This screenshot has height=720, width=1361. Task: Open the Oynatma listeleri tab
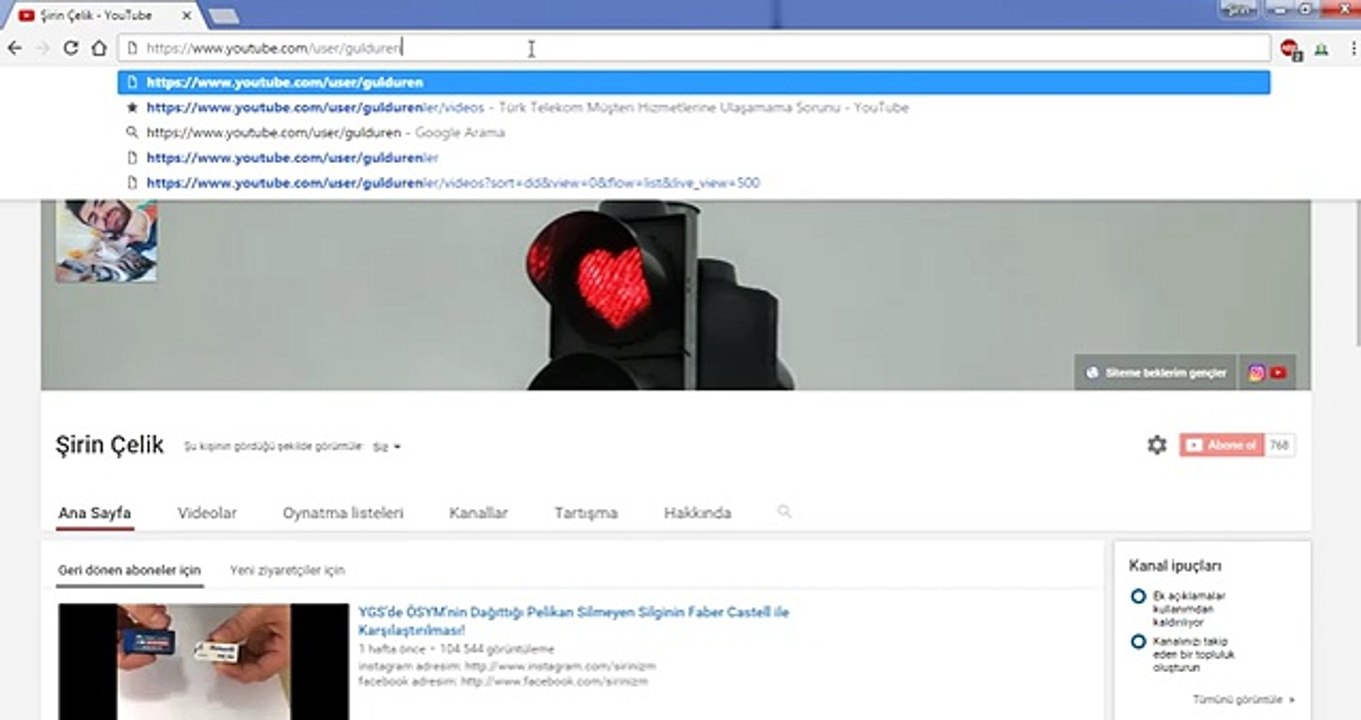(343, 513)
